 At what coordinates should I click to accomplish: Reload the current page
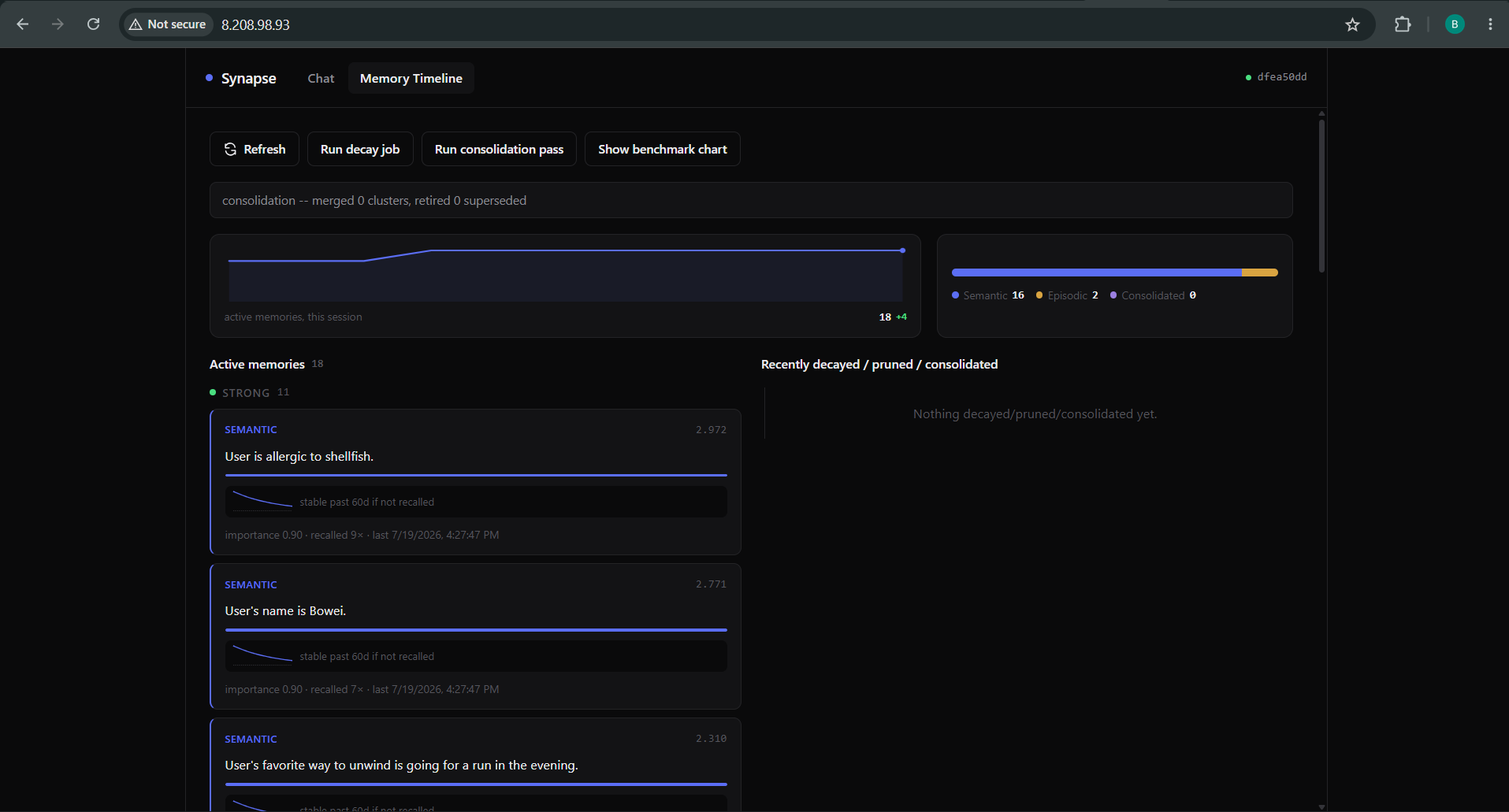(x=93, y=24)
